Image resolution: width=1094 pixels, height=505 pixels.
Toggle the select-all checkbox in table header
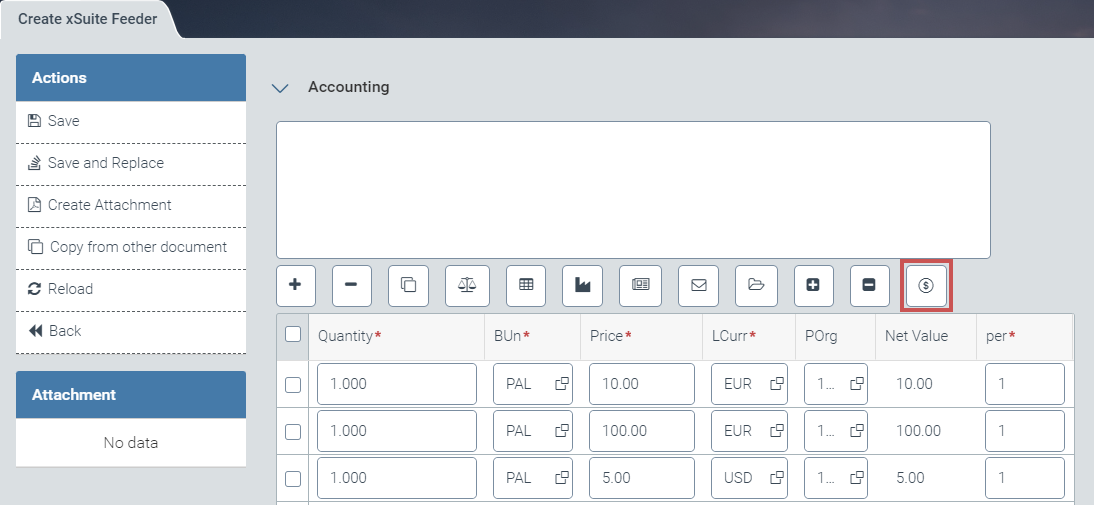tap(293, 335)
